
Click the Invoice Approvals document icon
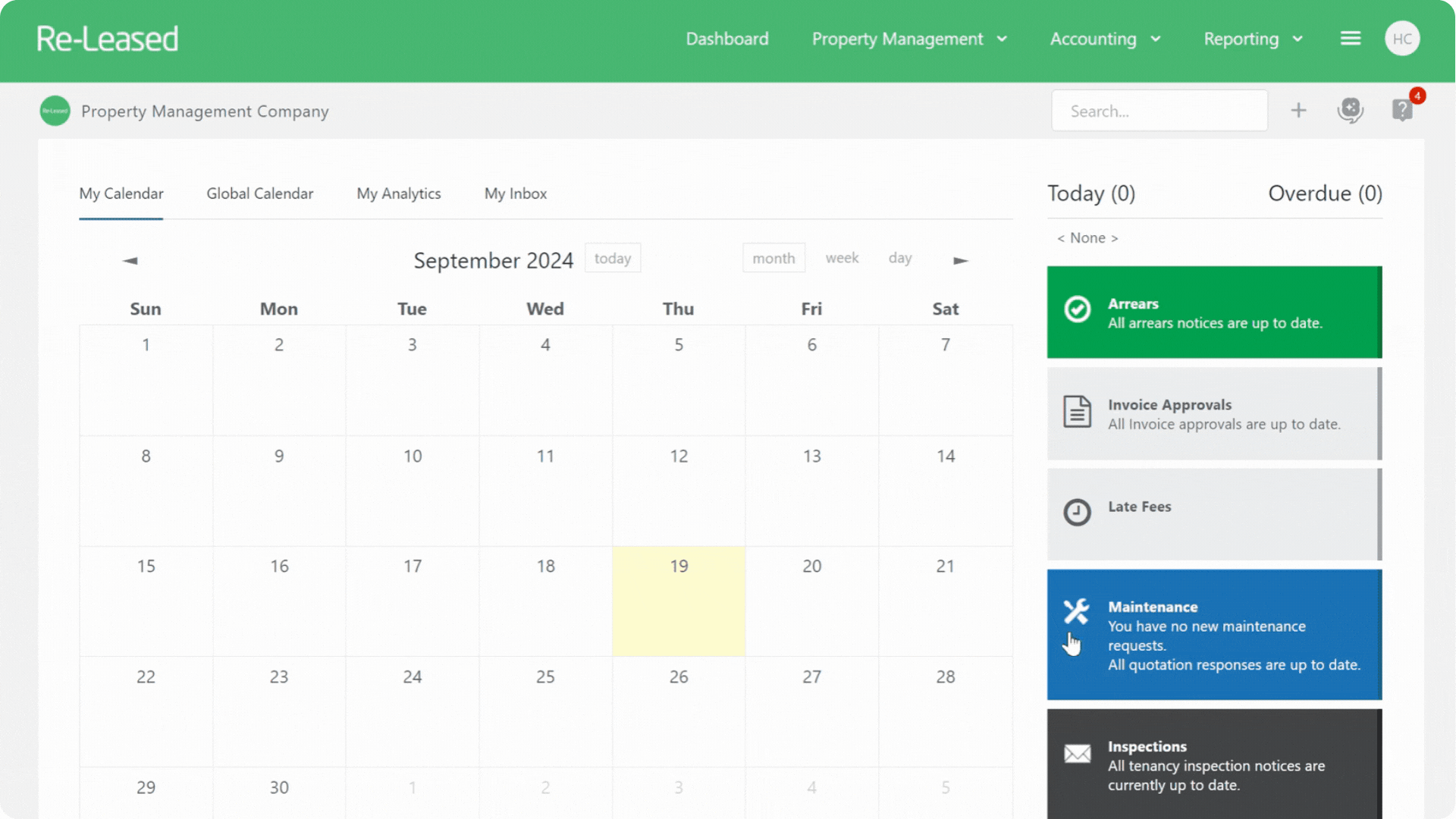tap(1077, 412)
